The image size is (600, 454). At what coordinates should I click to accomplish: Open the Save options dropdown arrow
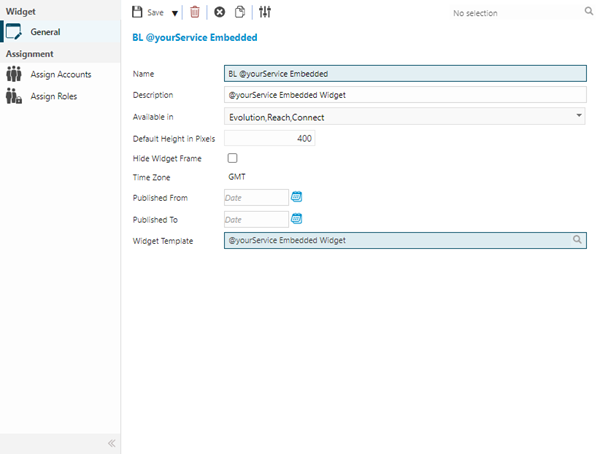[x=175, y=13]
